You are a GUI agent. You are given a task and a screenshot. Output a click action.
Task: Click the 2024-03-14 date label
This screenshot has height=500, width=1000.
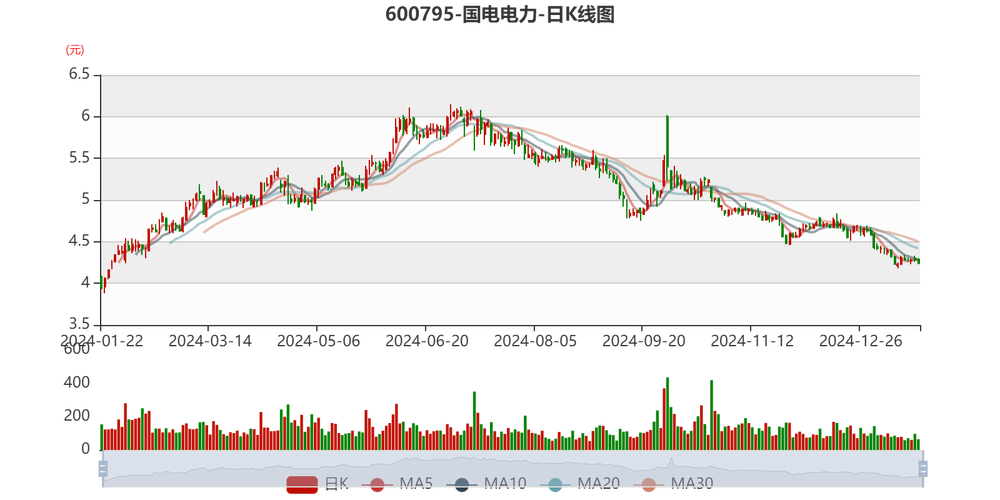coord(210,341)
